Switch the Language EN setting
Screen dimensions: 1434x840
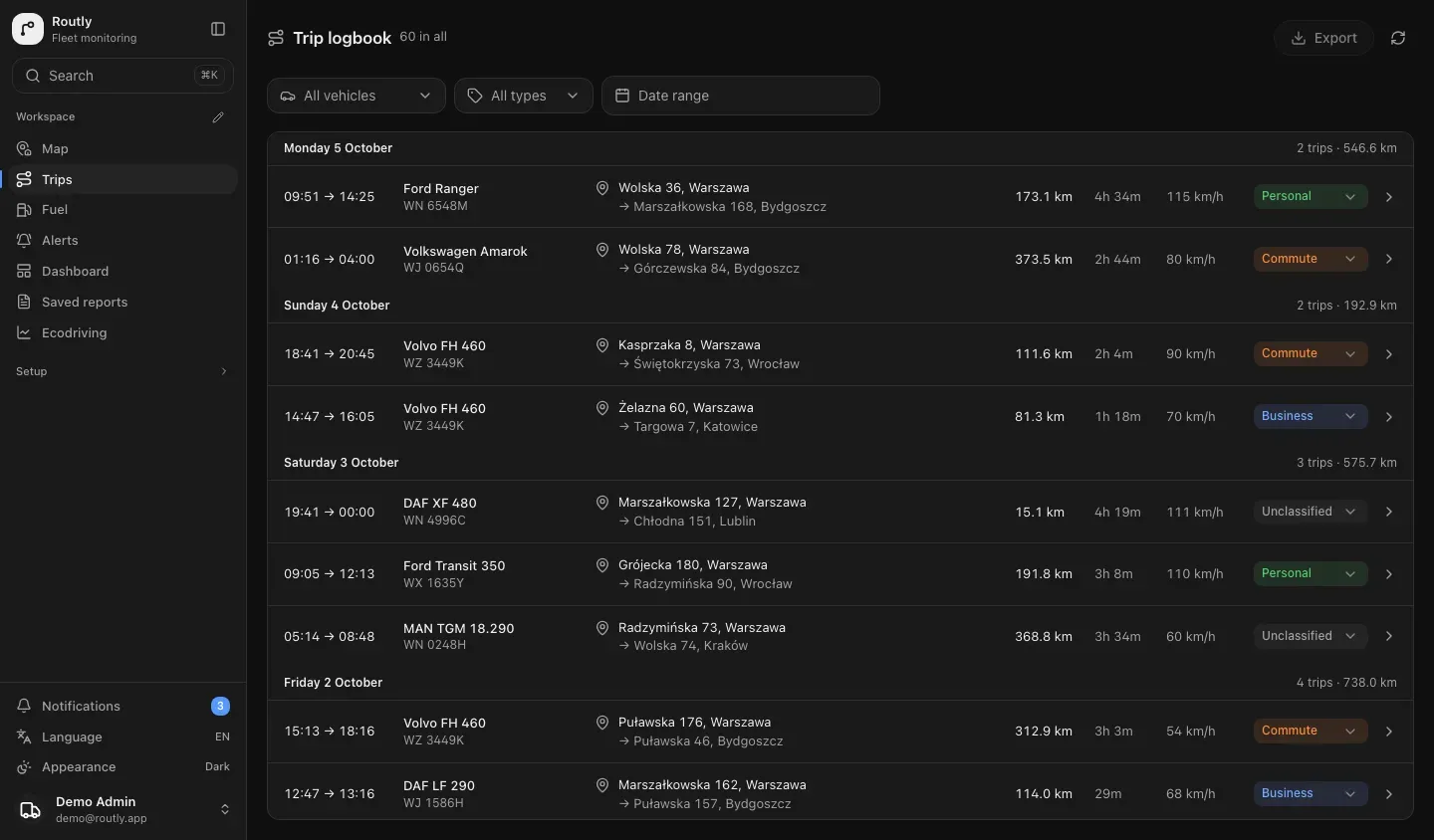point(123,736)
